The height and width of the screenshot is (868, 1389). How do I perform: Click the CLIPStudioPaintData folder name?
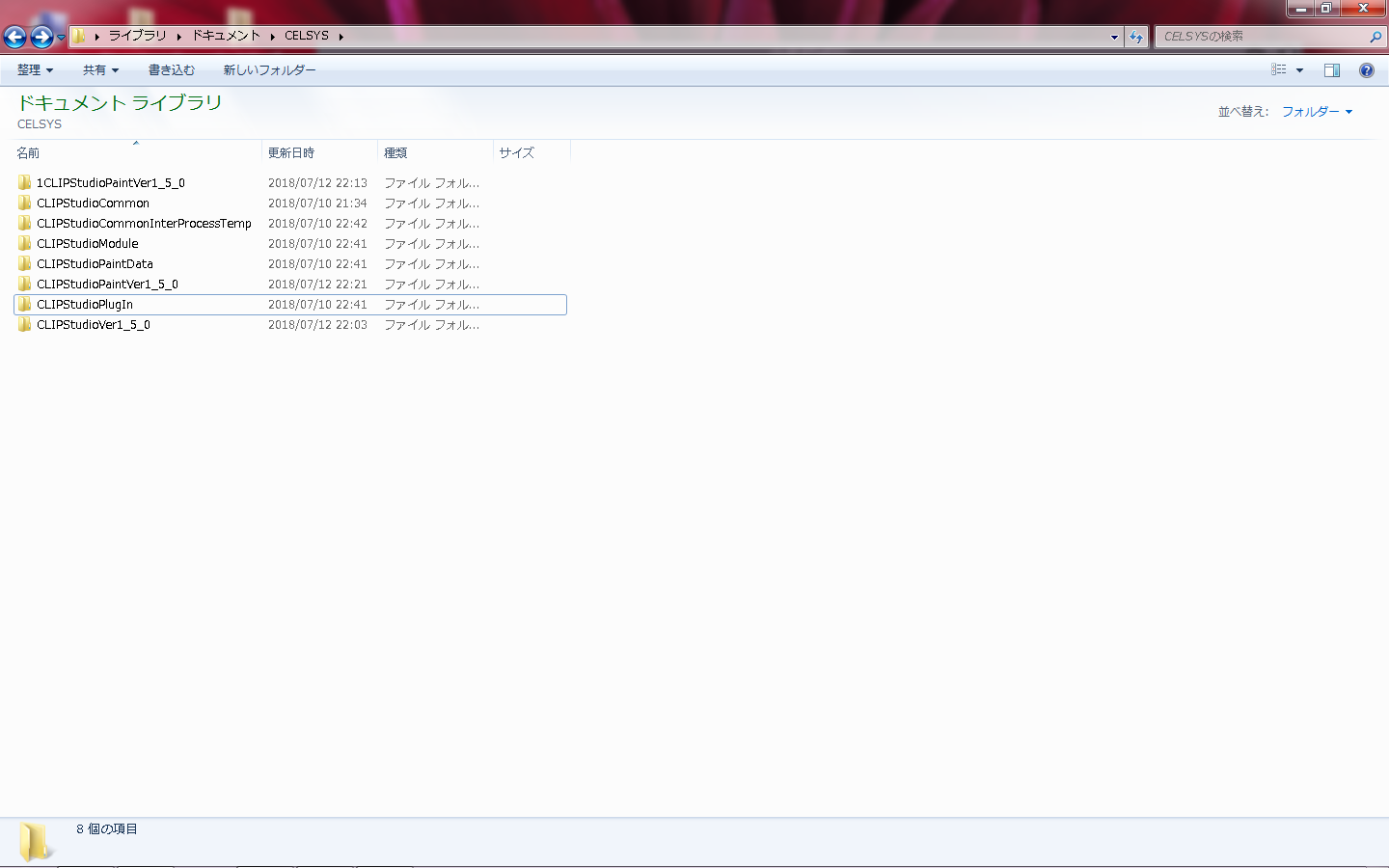point(95,264)
